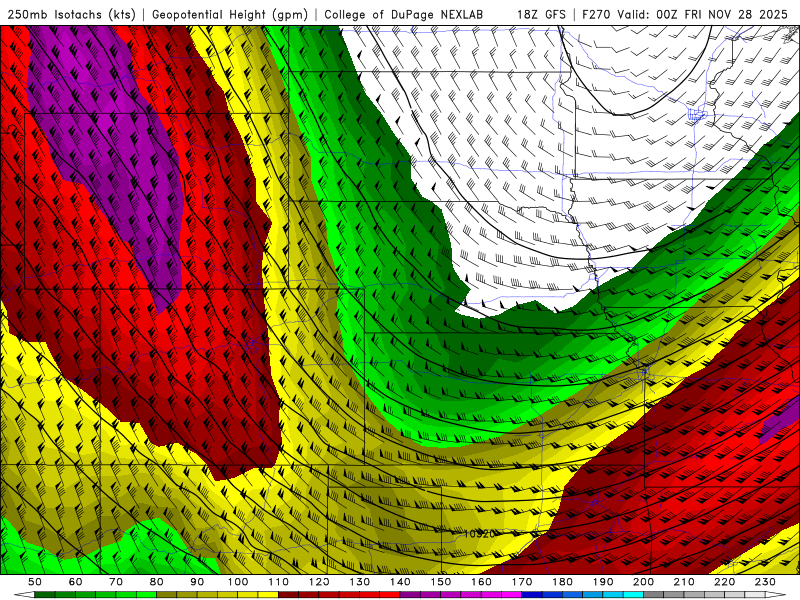Click the '110' value on the legend scale
Viewport: 800px width, 600px height.
tap(279, 582)
